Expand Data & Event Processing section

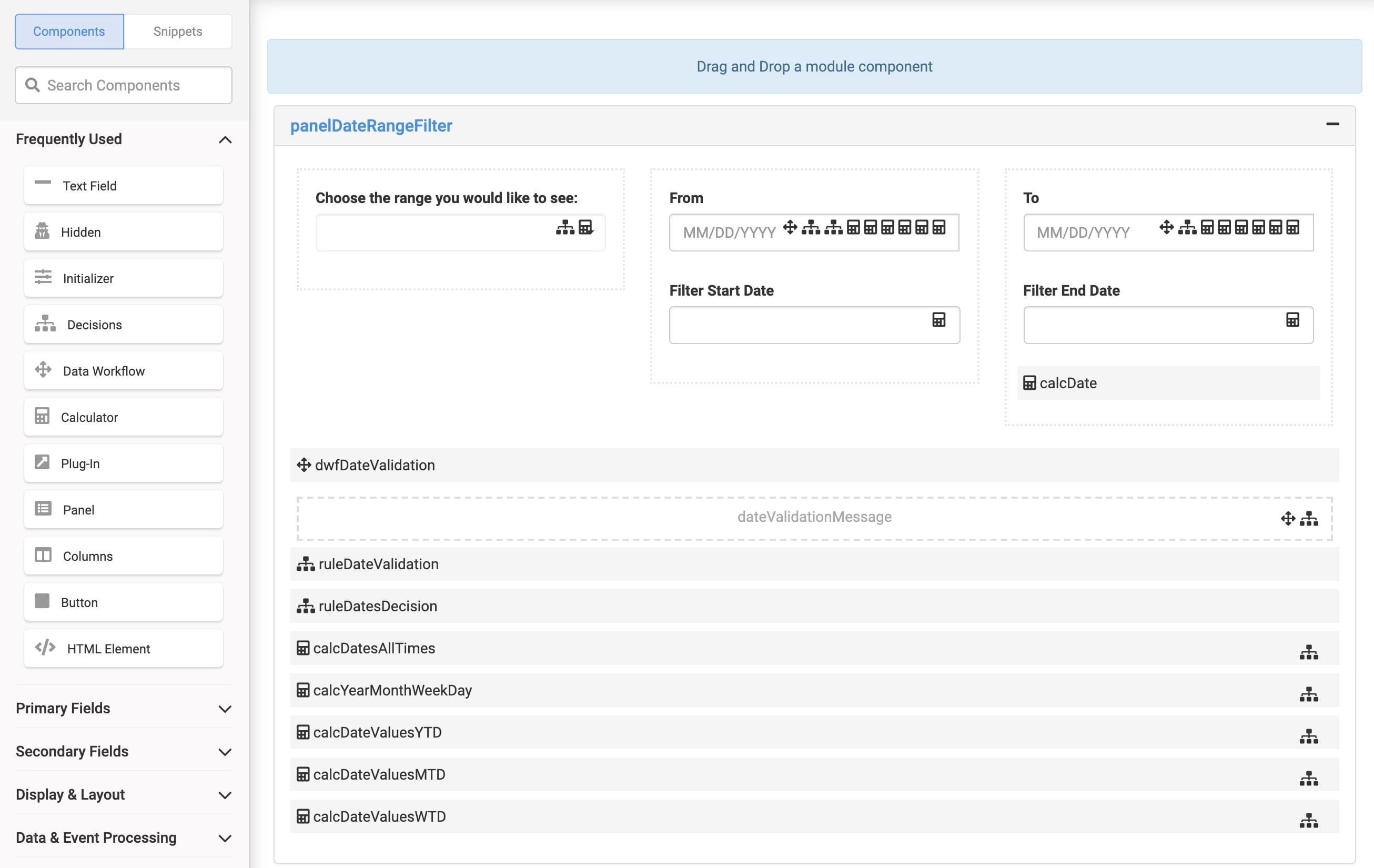[x=225, y=839]
